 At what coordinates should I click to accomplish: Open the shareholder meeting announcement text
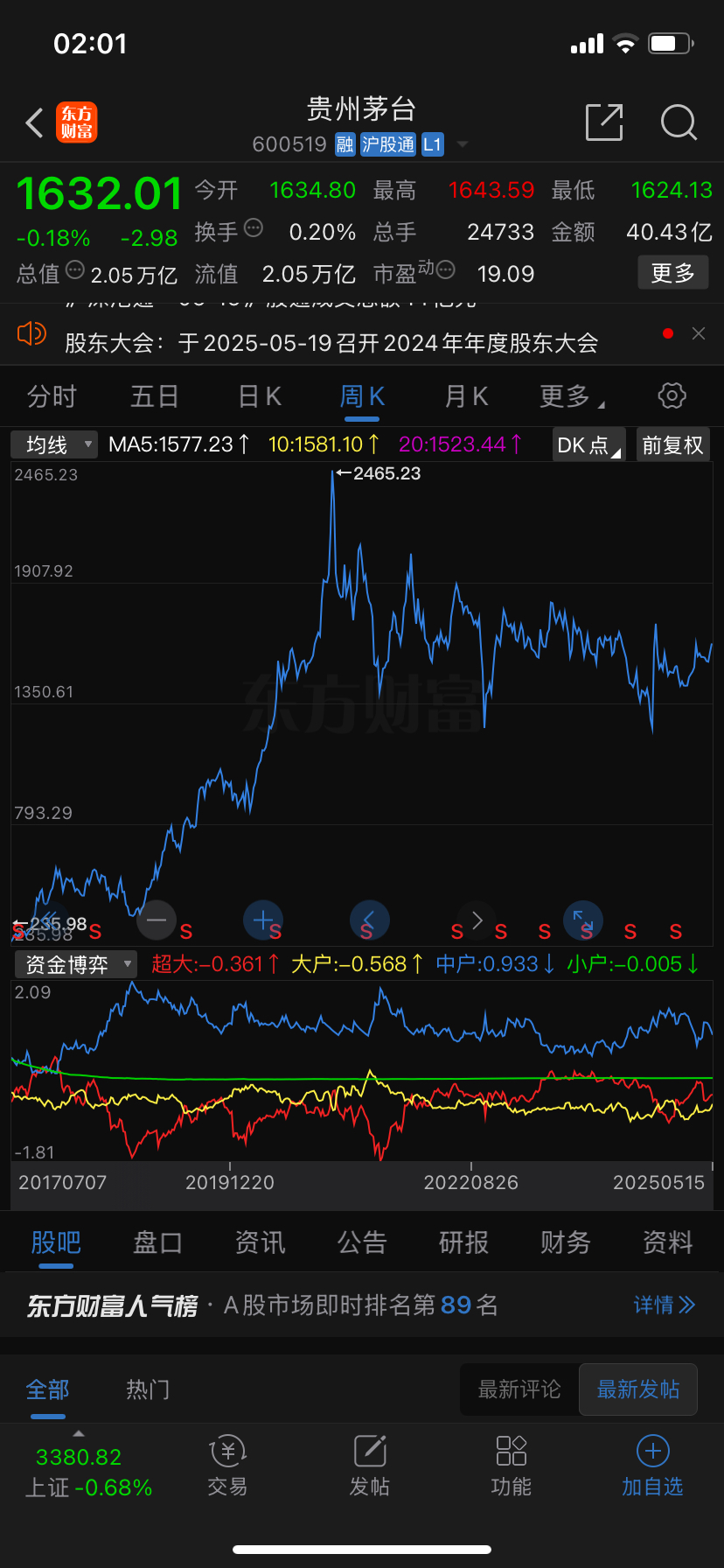point(331,343)
